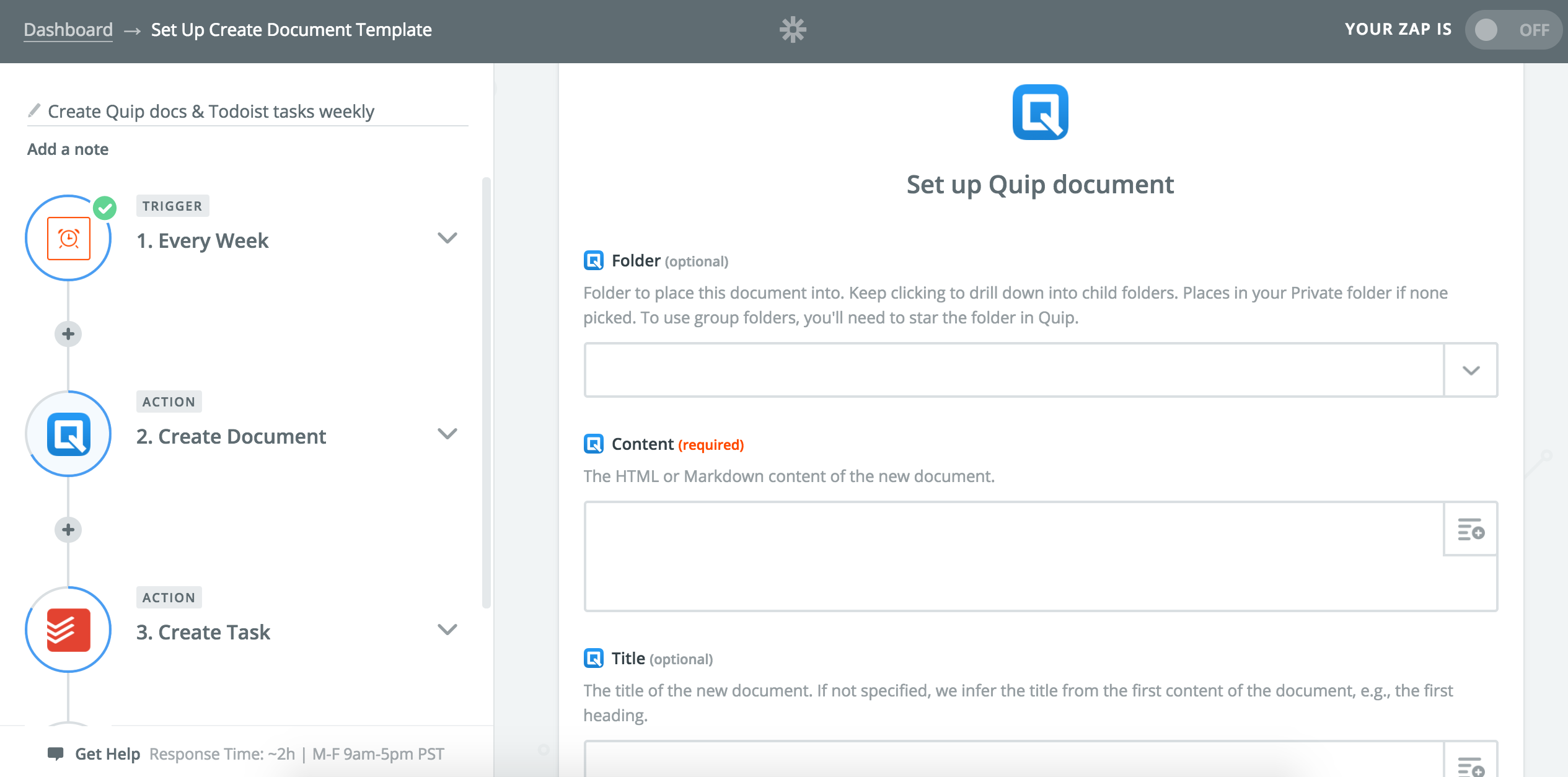Go back to Dashboard link
The width and height of the screenshot is (1568, 777).
[x=68, y=30]
